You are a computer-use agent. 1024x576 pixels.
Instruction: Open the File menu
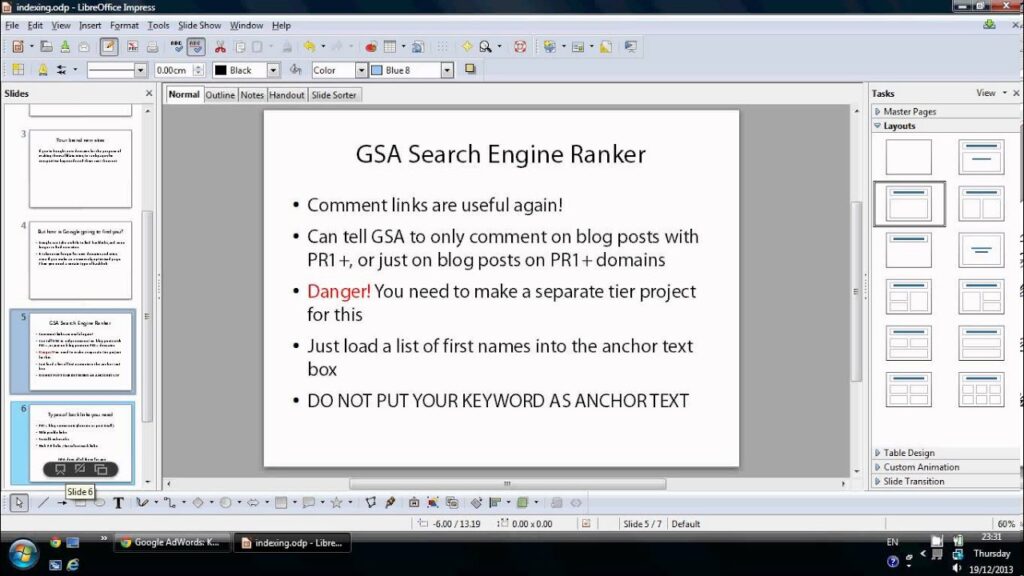[x=12, y=25]
